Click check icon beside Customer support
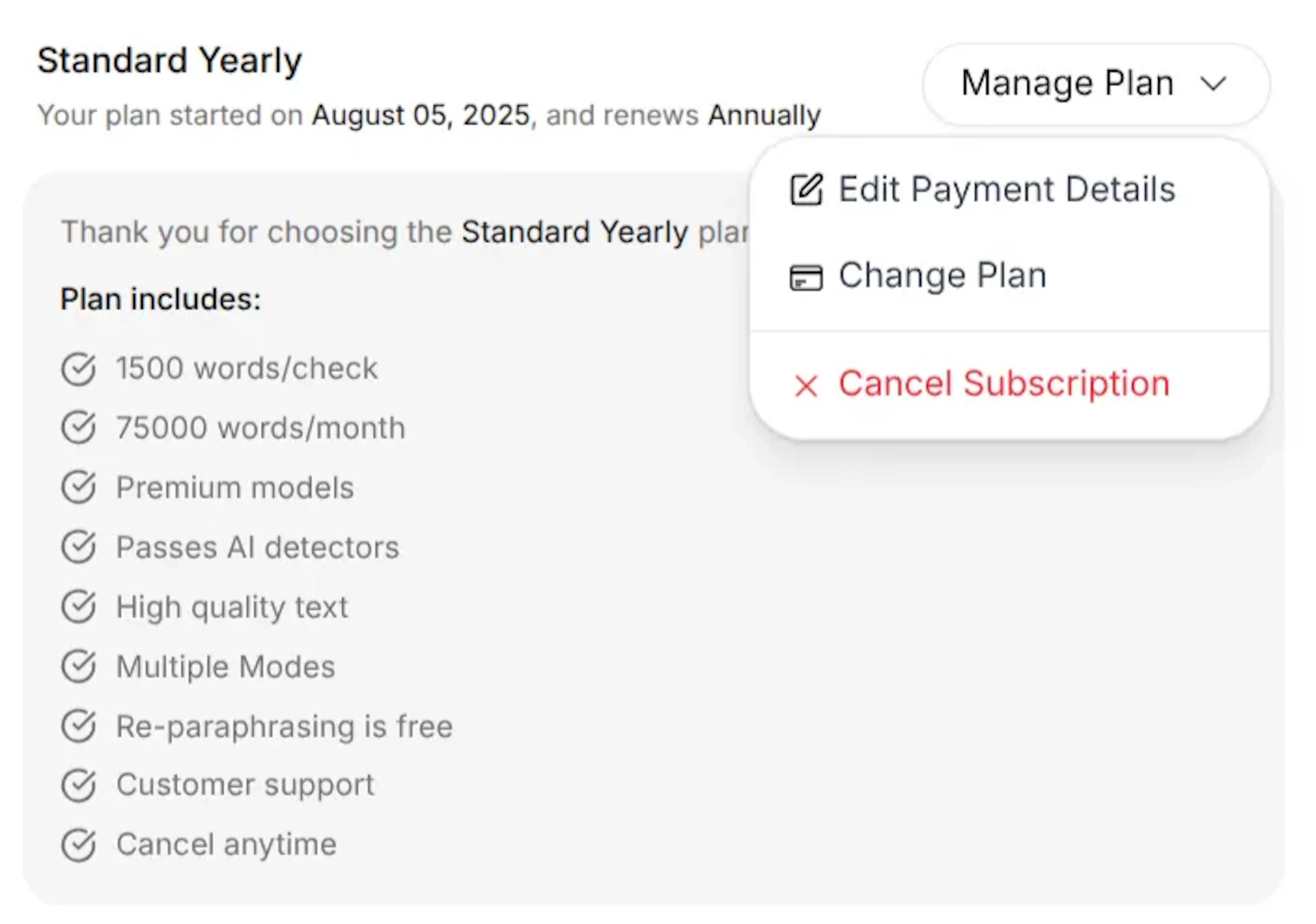This screenshot has height=924, width=1316. [78, 785]
